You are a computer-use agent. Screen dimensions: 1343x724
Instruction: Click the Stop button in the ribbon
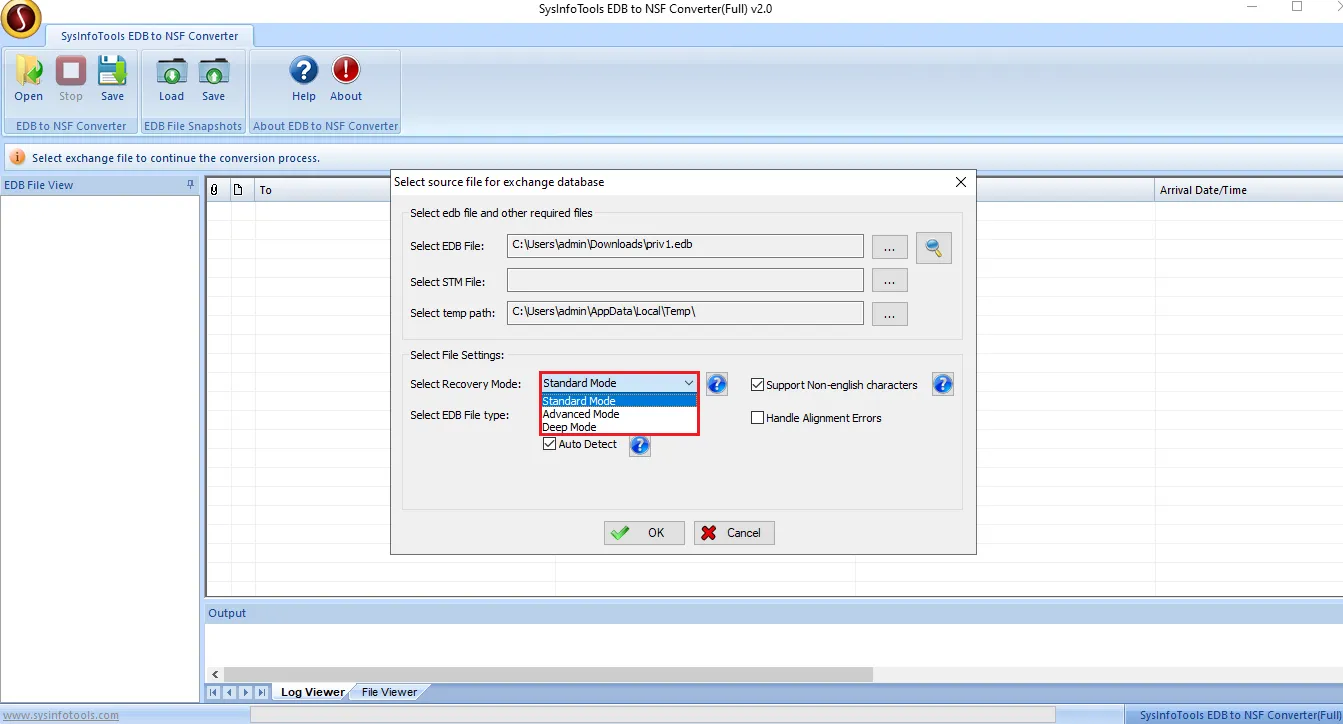pos(71,79)
